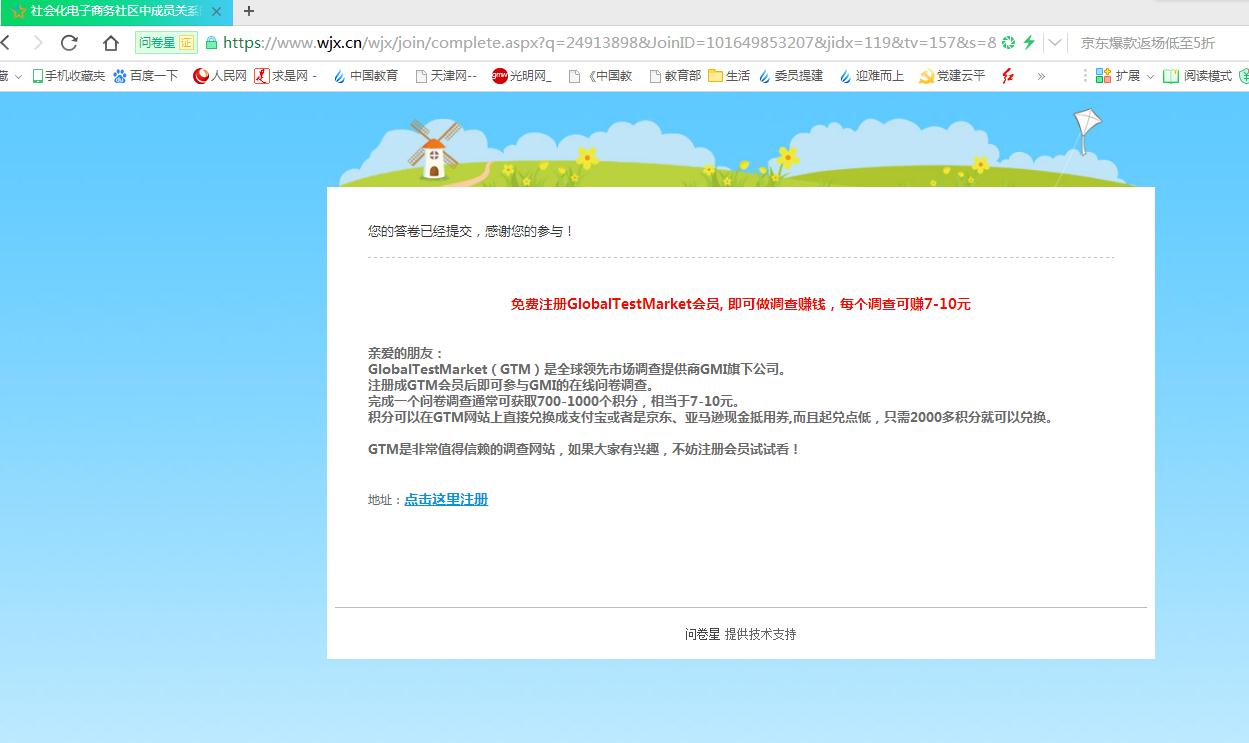
Task: Expand the address bar dropdown arrow
Action: pos(1054,42)
